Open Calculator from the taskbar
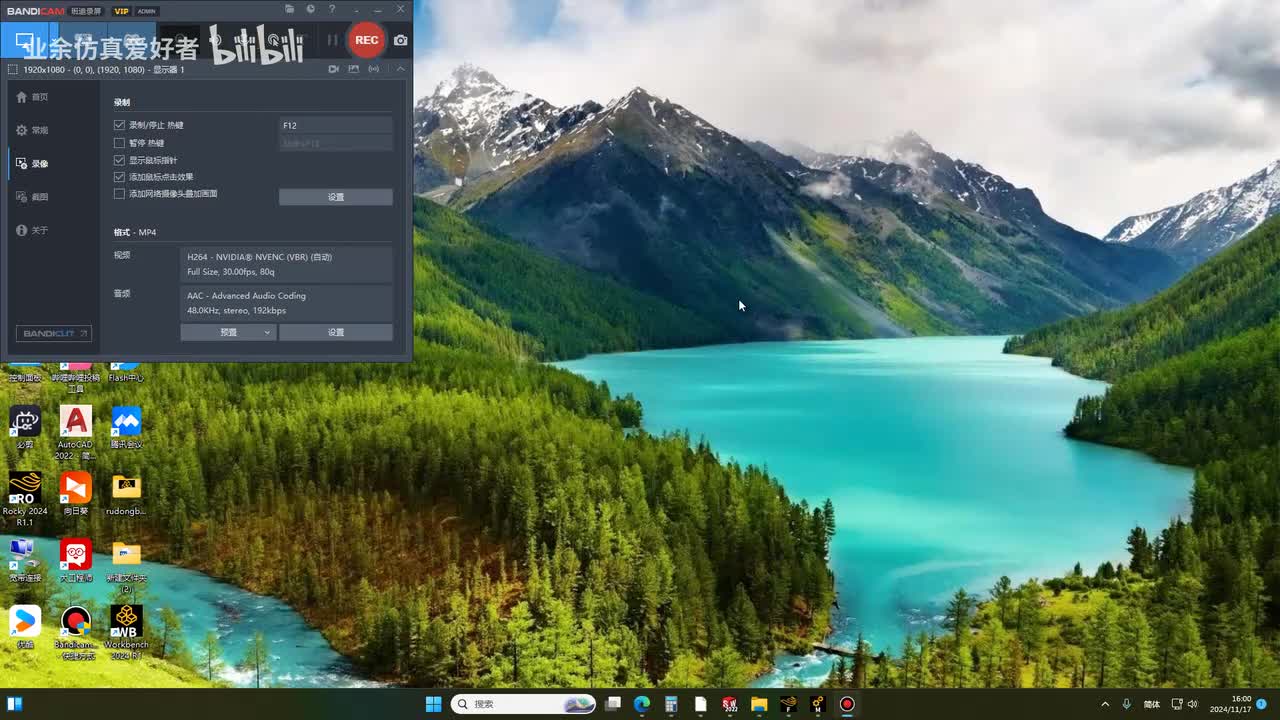This screenshot has width=1280, height=720. coord(671,704)
